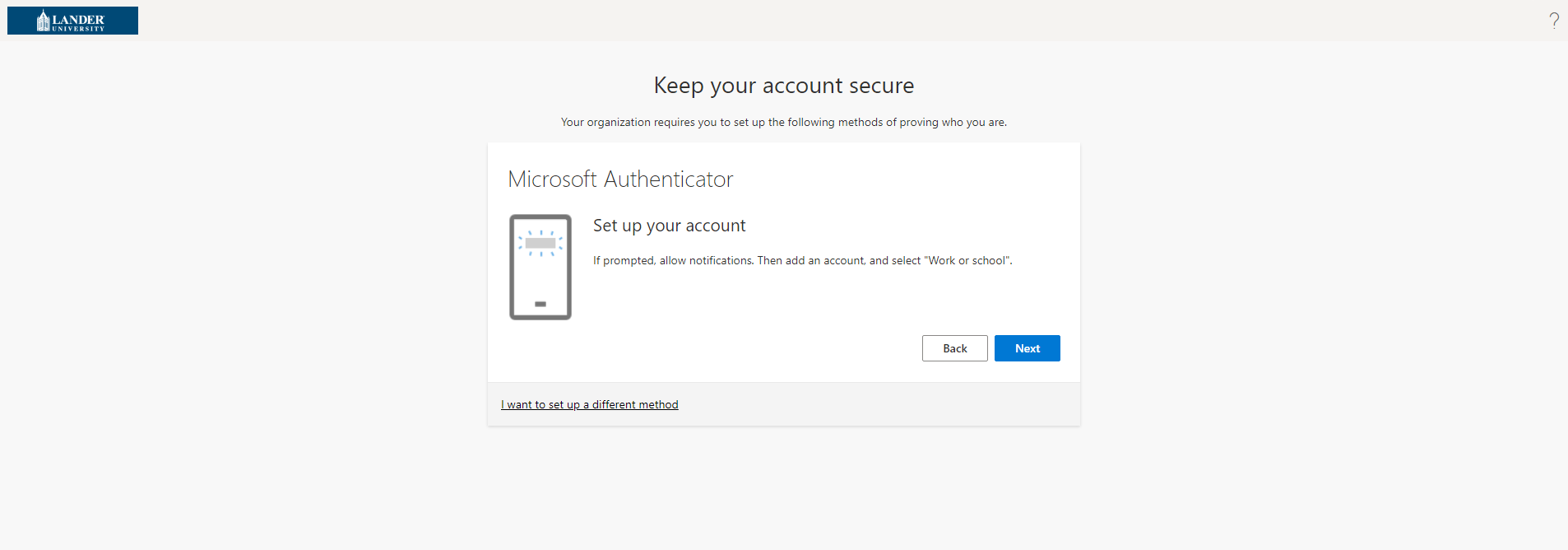
Task: Click the 'Set up your account' heading
Action: tap(669, 226)
